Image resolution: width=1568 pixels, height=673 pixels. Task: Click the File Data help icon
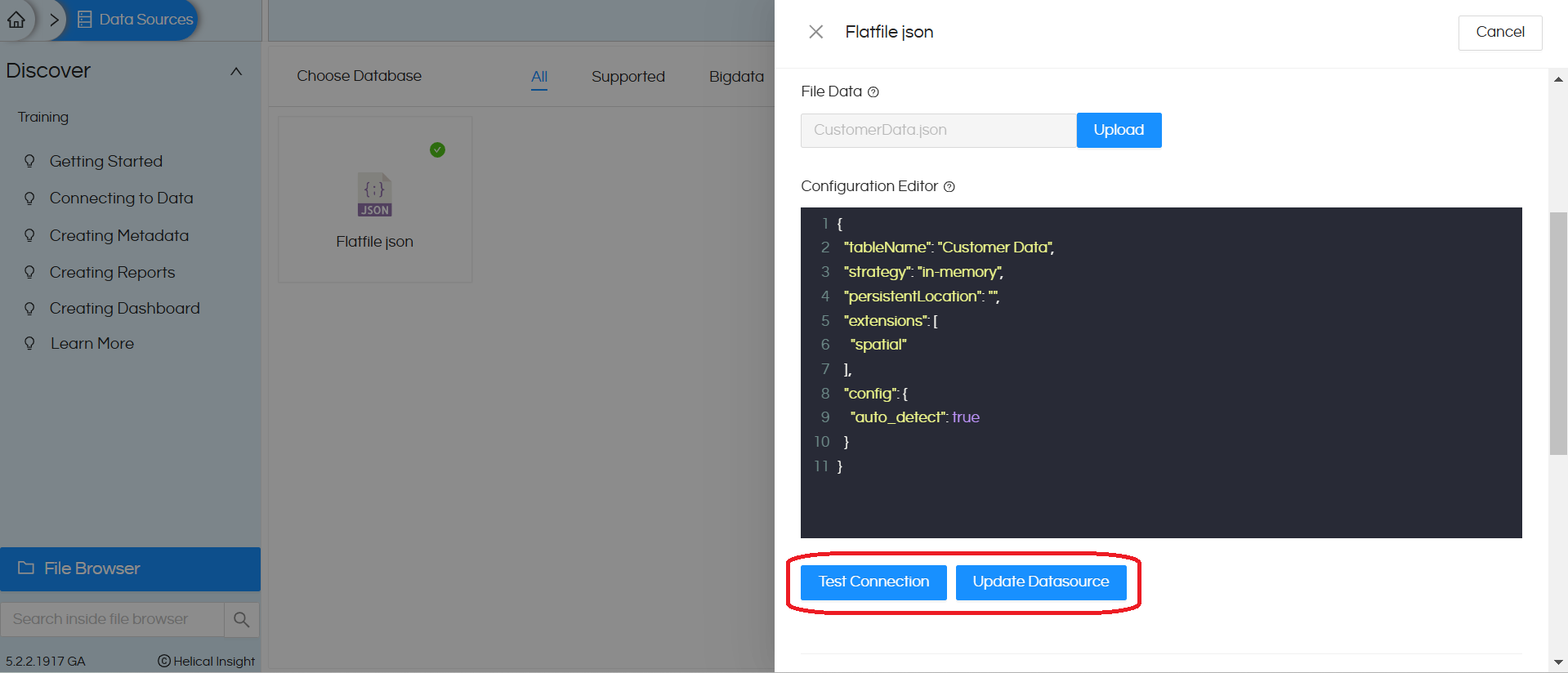click(x=873, y=92)
